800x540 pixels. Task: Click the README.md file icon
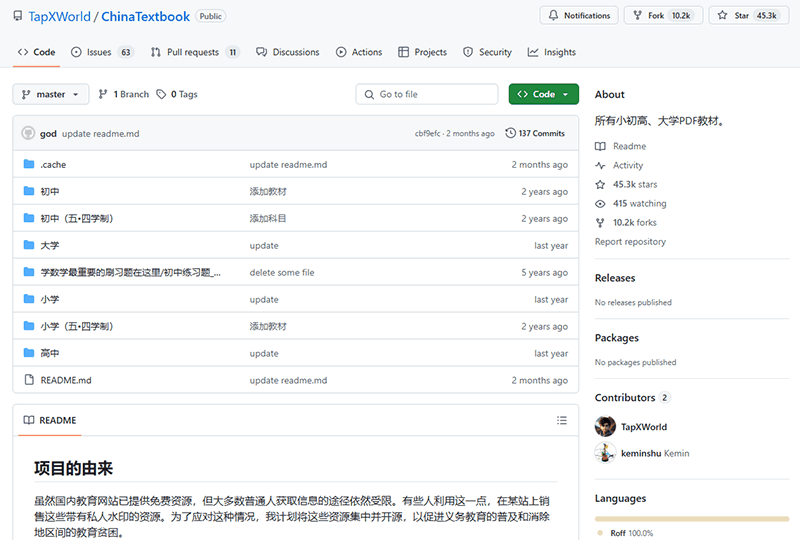[29, 380]
